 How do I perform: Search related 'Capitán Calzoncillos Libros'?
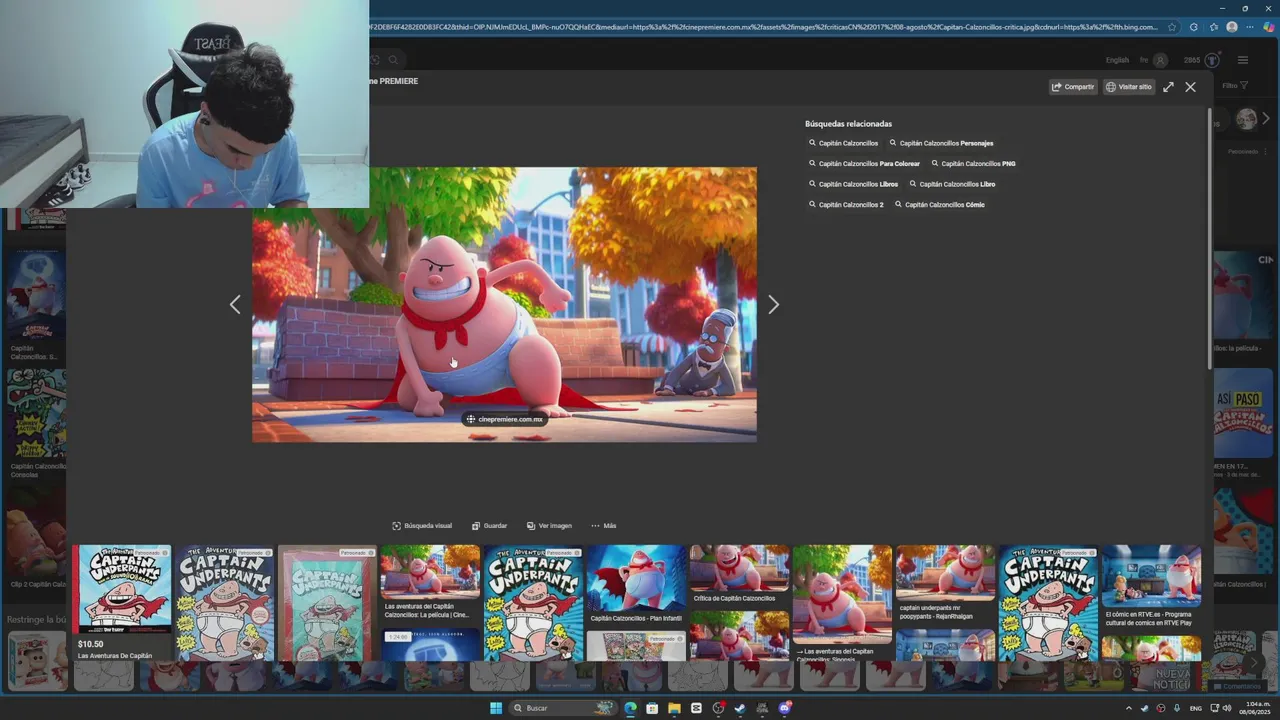coord(853,184)
